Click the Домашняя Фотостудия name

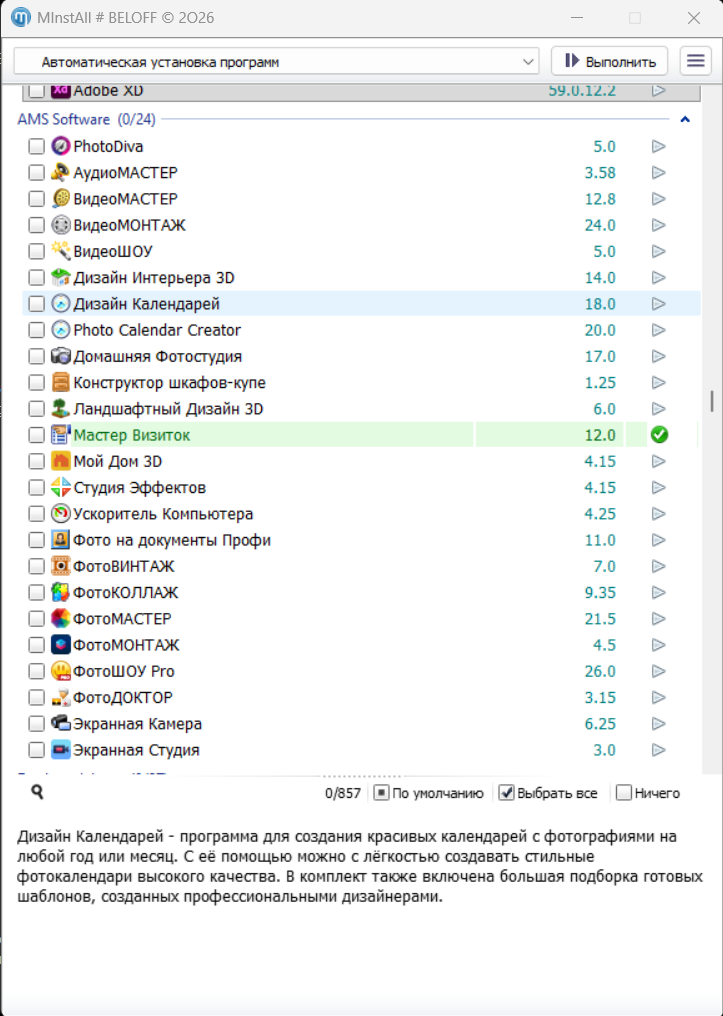pos(158,356)
